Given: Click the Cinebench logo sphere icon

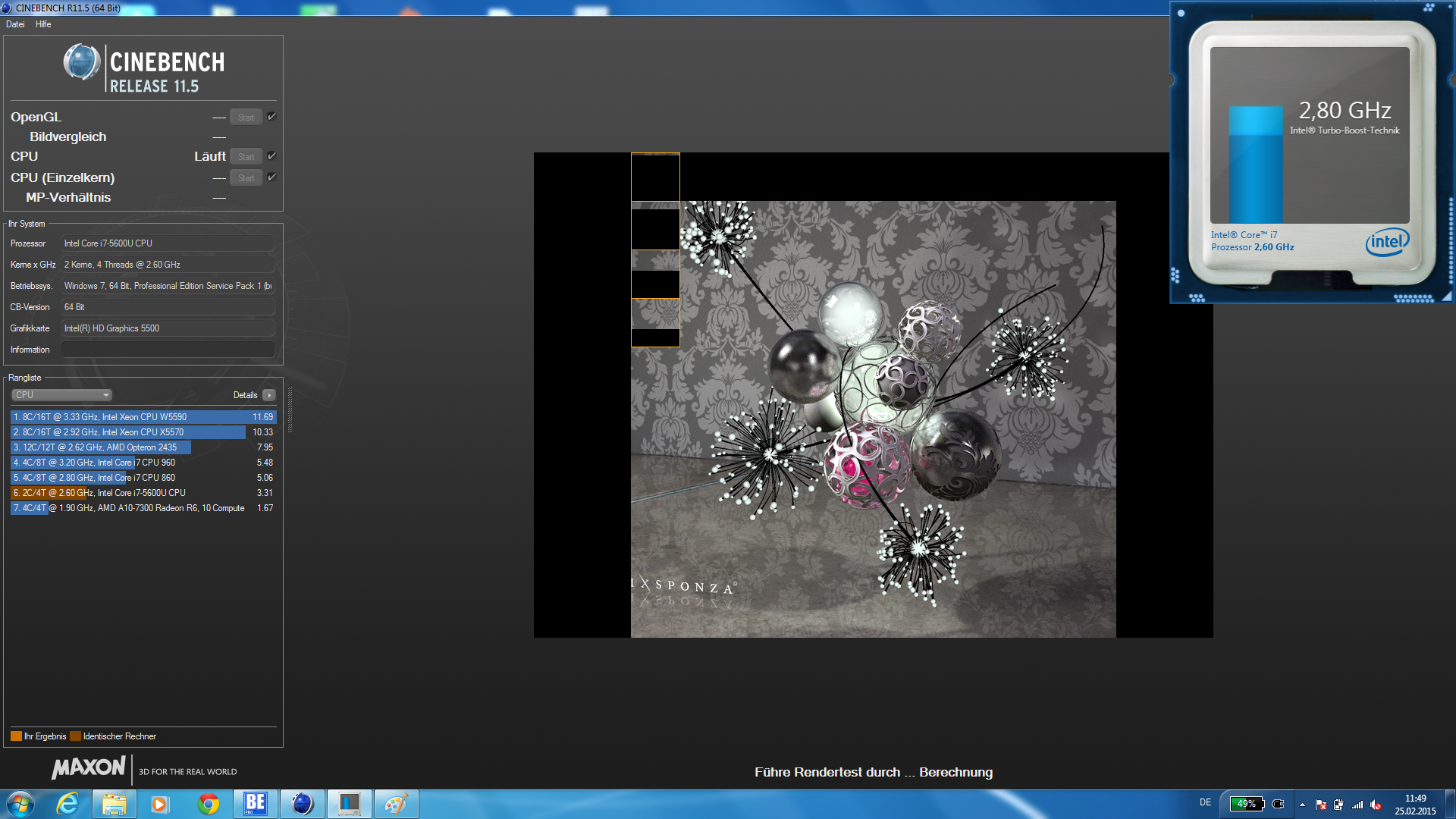Looking at the screenshot, I should (x=81, y=62).
